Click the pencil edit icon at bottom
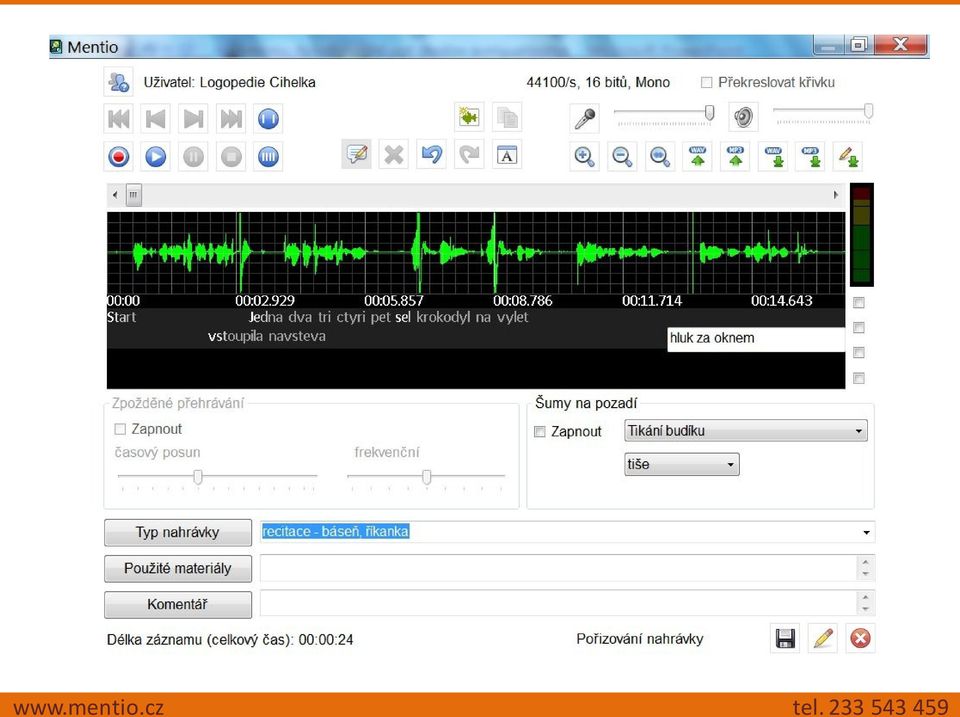960x717 pixels. 823,638
